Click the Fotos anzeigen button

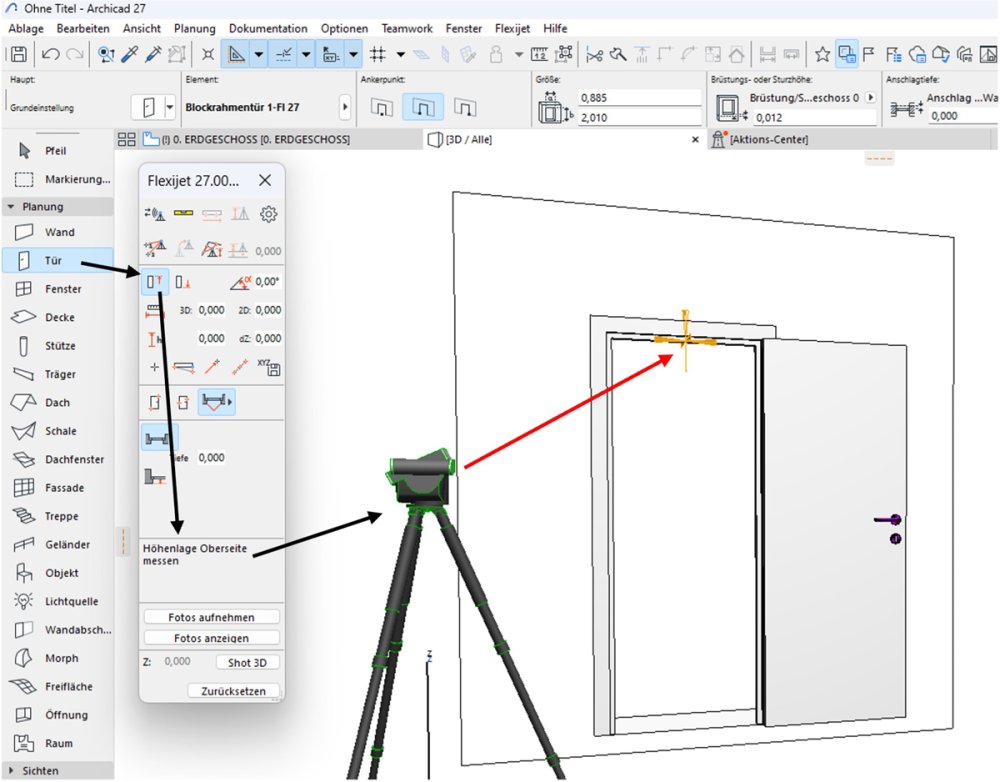pyautogui.click(x=212, y=638)
